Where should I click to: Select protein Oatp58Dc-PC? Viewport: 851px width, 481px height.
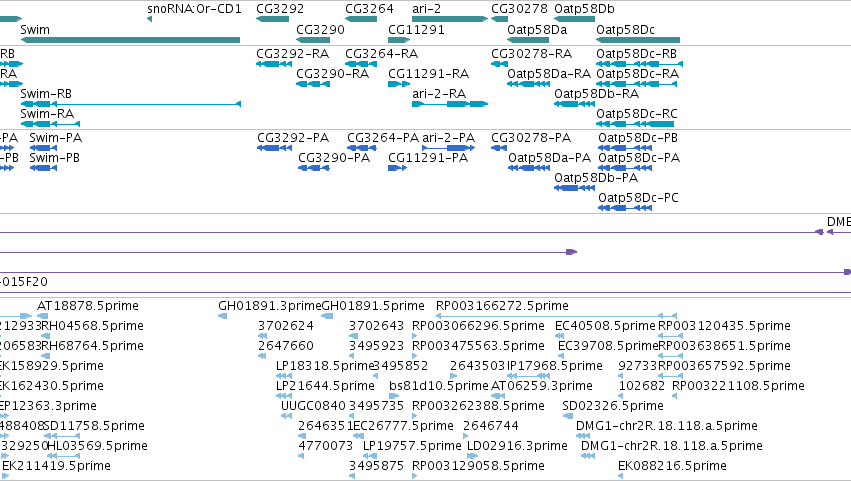click(x=625, y=208)
